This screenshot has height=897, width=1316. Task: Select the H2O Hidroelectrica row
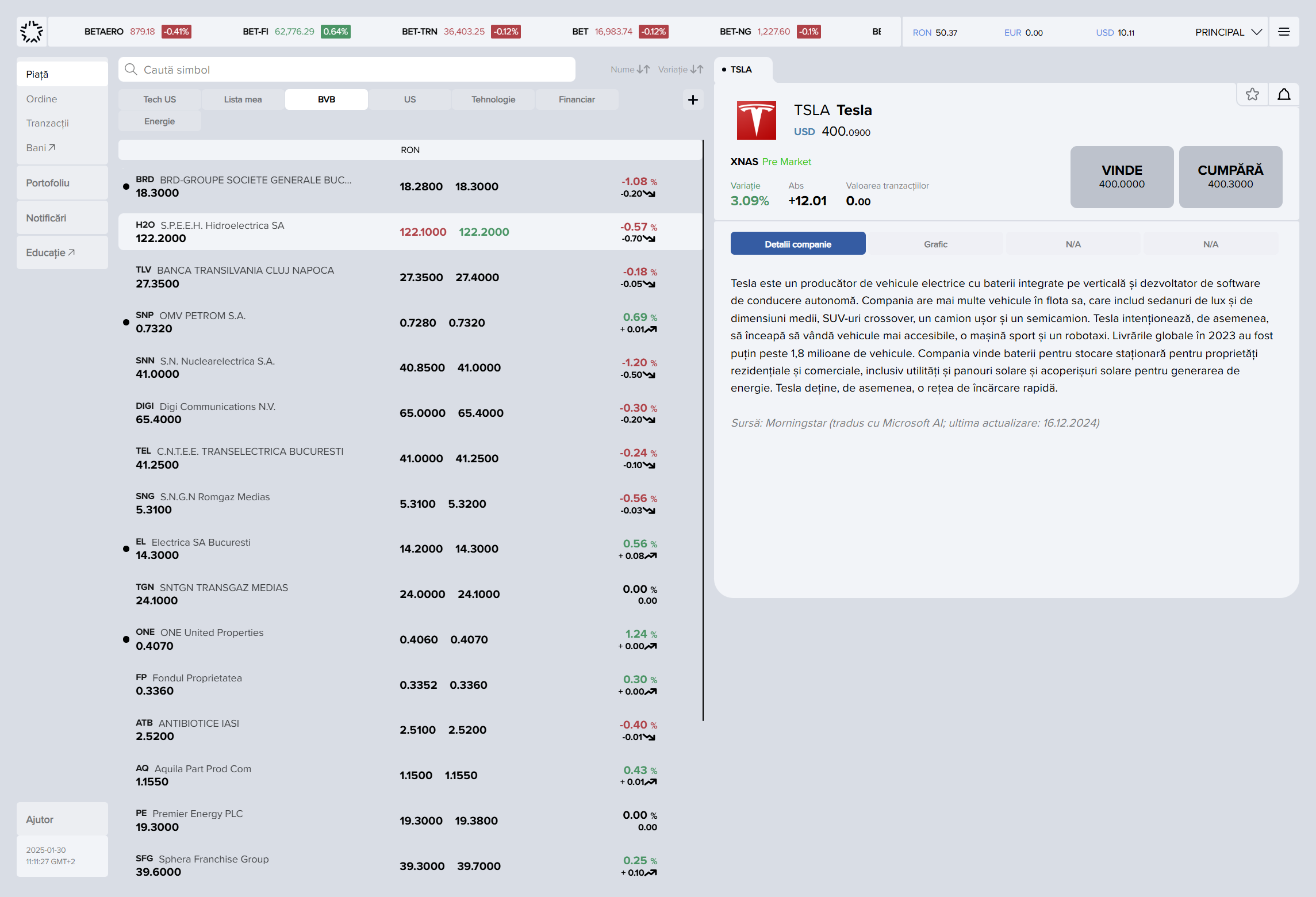[410, 232]
